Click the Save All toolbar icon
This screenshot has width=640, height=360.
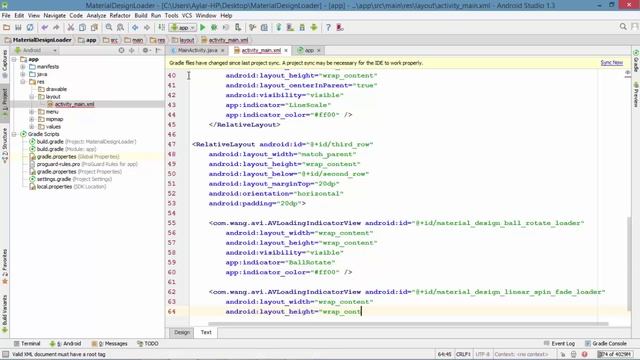tap(18, 27)
